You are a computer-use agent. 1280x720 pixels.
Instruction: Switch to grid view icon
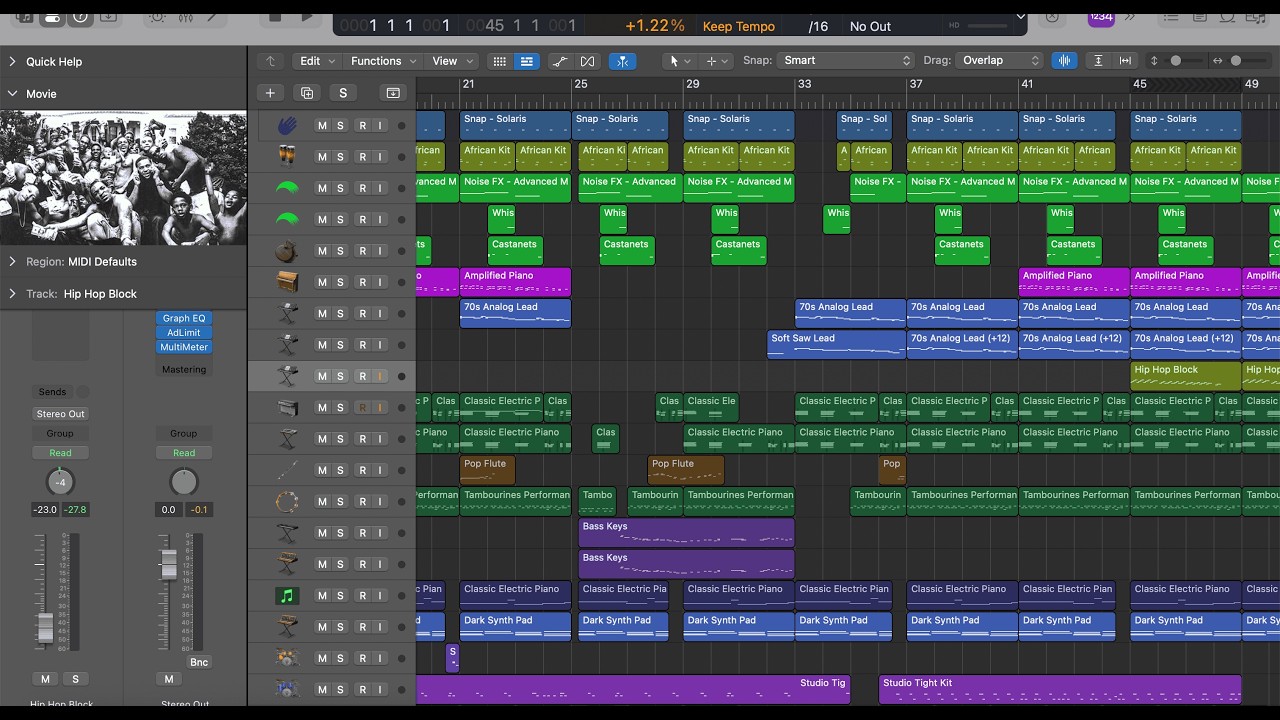click(499, 61)
